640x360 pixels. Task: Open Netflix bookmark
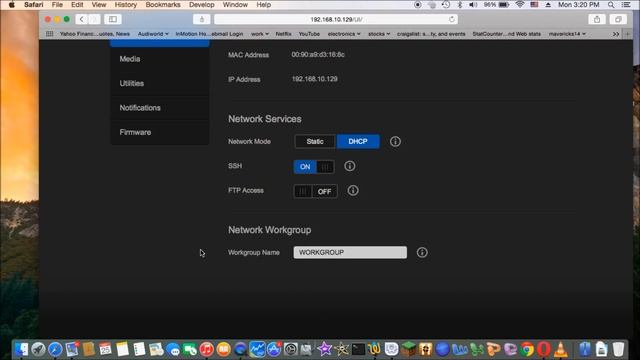pos(283,34)
